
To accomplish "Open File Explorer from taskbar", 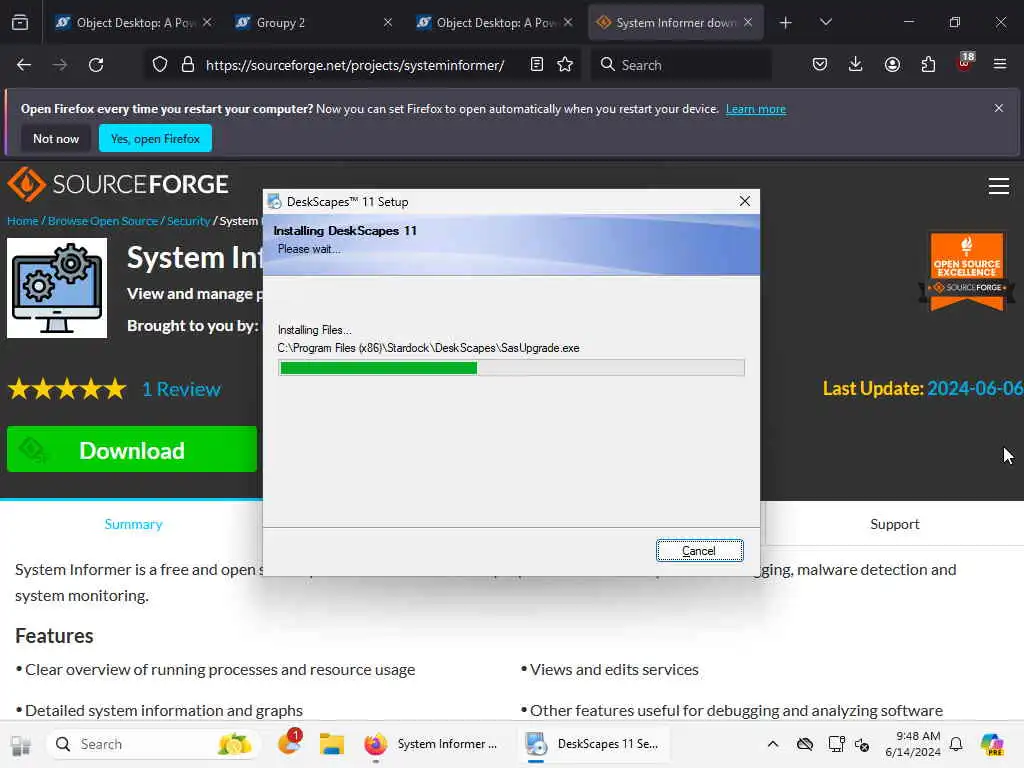I will point(331,744).
